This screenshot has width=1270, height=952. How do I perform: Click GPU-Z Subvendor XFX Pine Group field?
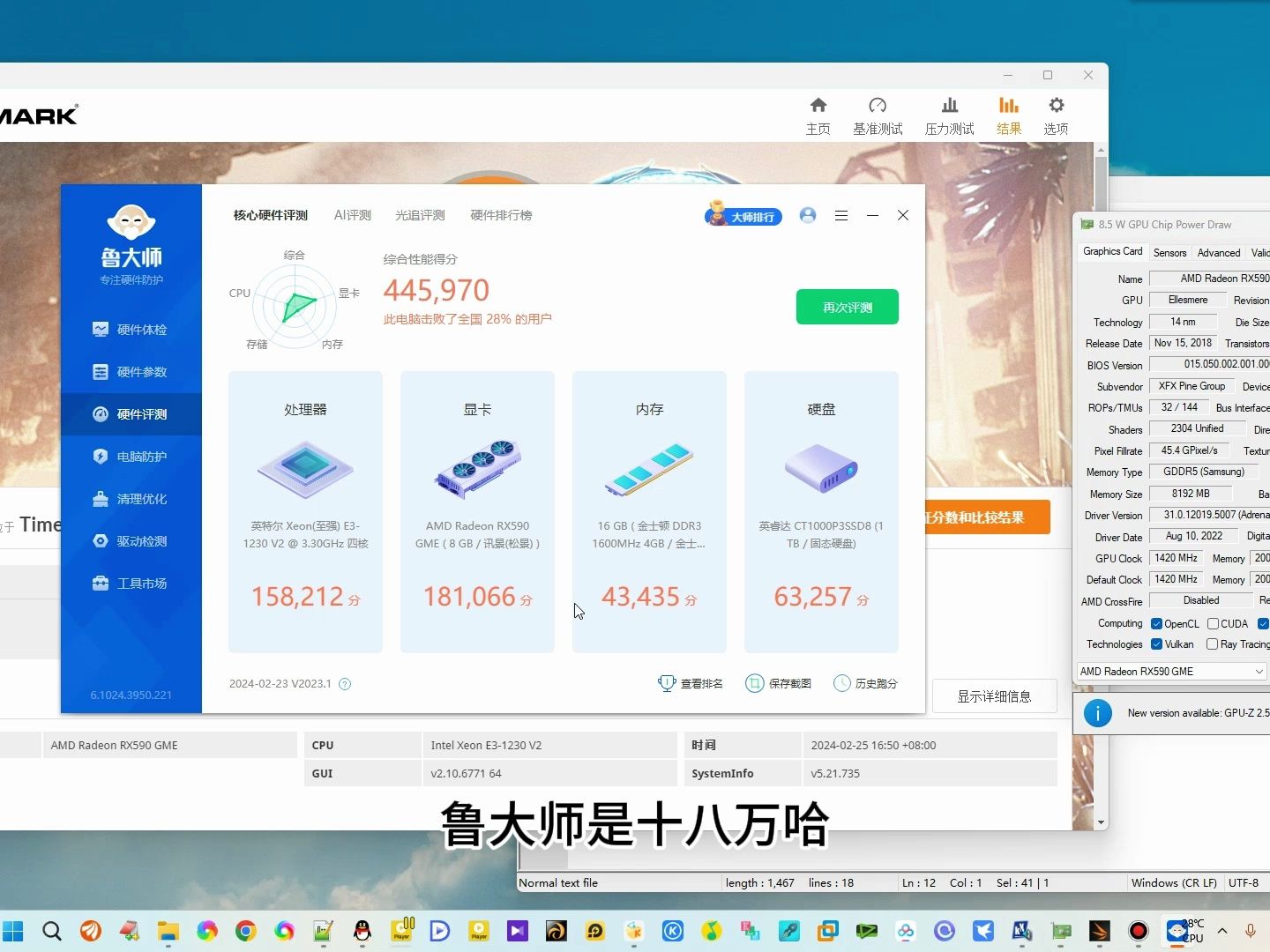click(1192, 386)
